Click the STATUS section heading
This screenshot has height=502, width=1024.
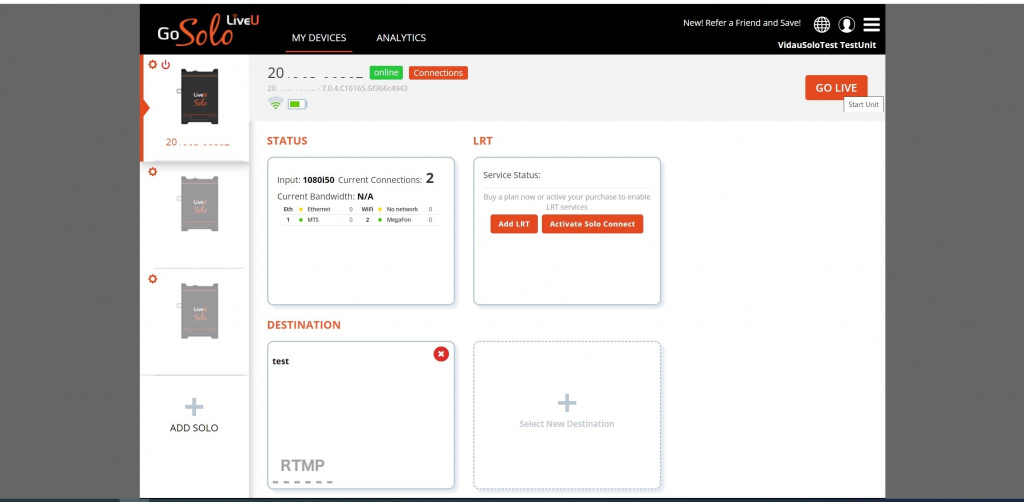pyautogui.click(x=287, y=141)
